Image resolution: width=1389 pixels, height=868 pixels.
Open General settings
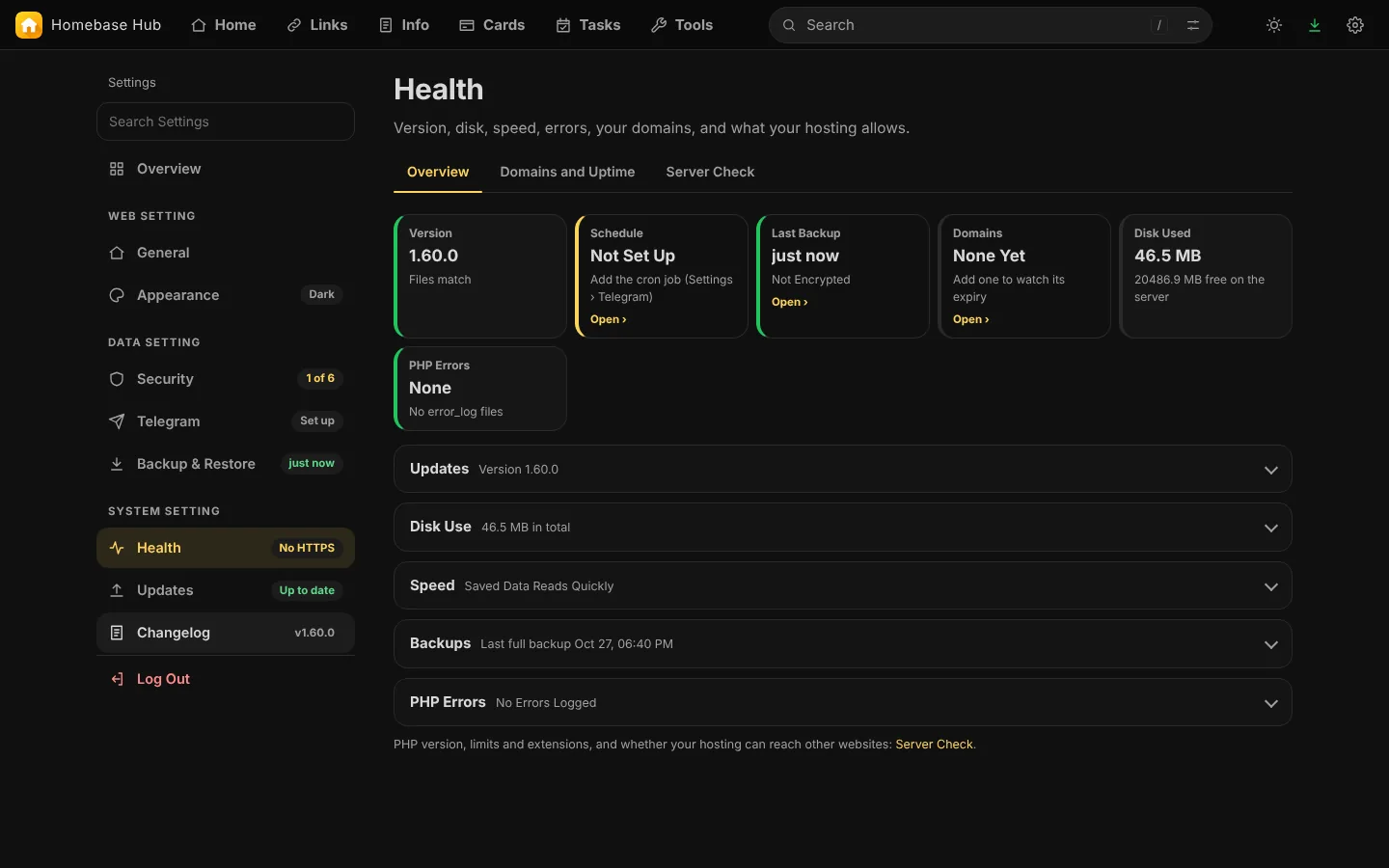pyautogui.click(x=226, y=253)
